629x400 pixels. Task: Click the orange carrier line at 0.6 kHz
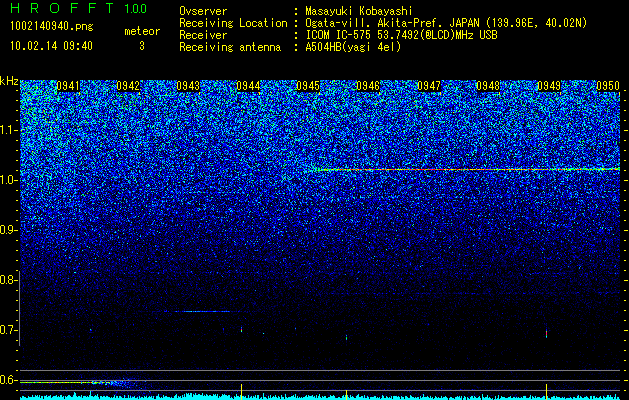click(x=66, y=383)
